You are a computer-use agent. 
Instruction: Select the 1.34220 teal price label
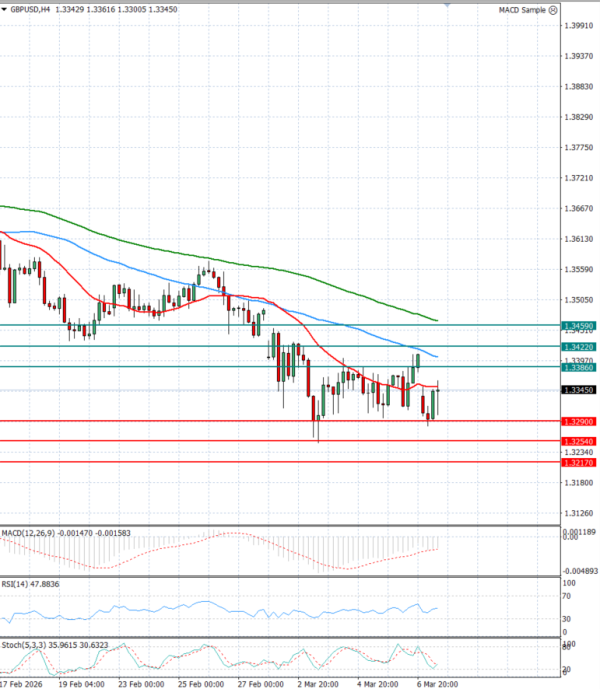pos(579,347)
